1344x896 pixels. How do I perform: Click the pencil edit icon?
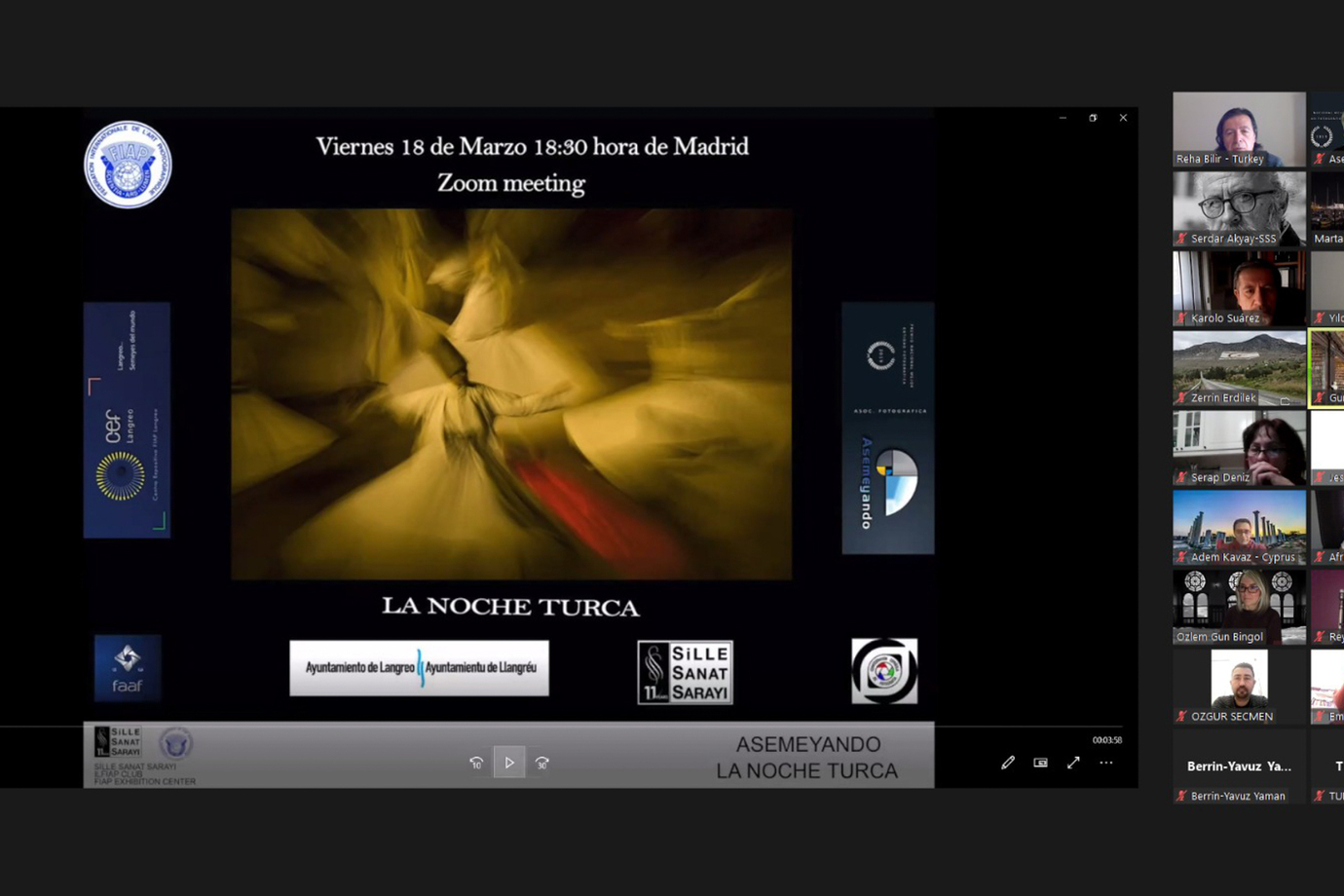click(x=1008, y=763)
